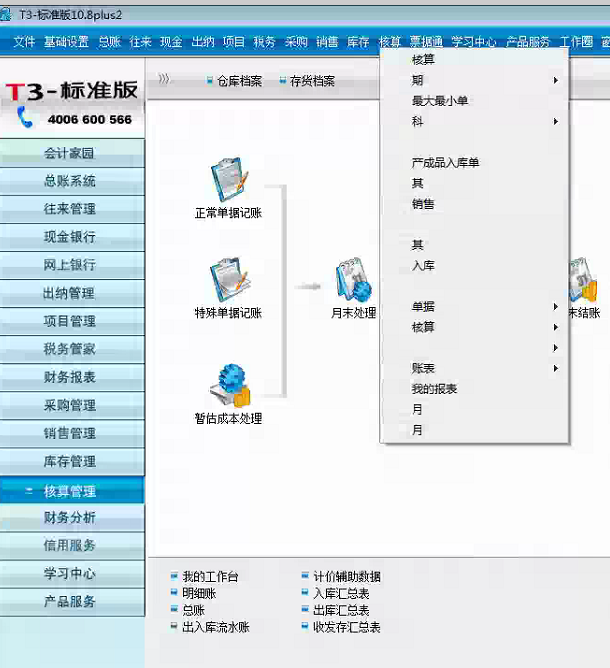Open the 特殊单据记账 icon
Image resolution: width=610 pixels, height=668 pixels.
click(229, 280)
